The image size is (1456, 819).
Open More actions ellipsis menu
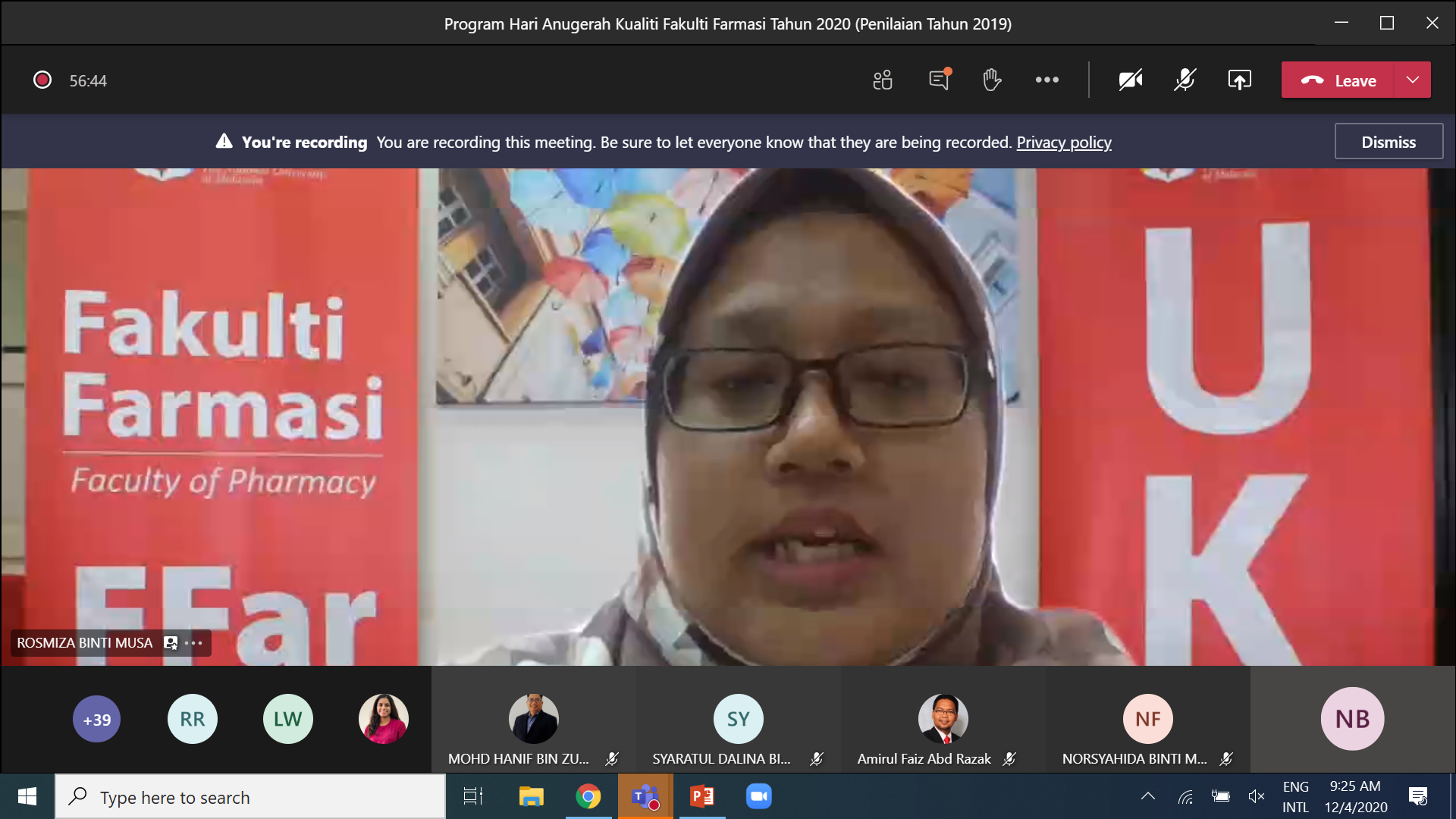pyautogui.click(x=1046, y=80)
